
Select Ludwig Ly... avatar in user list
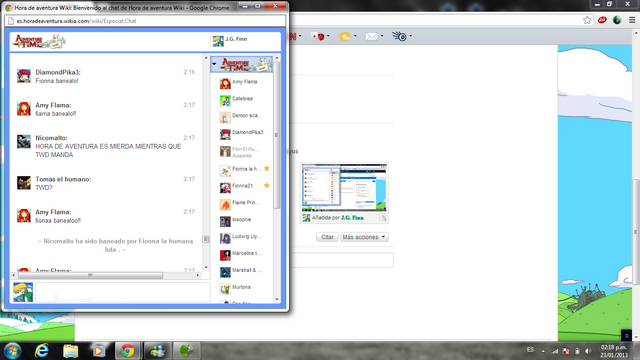tap(225, 238)
